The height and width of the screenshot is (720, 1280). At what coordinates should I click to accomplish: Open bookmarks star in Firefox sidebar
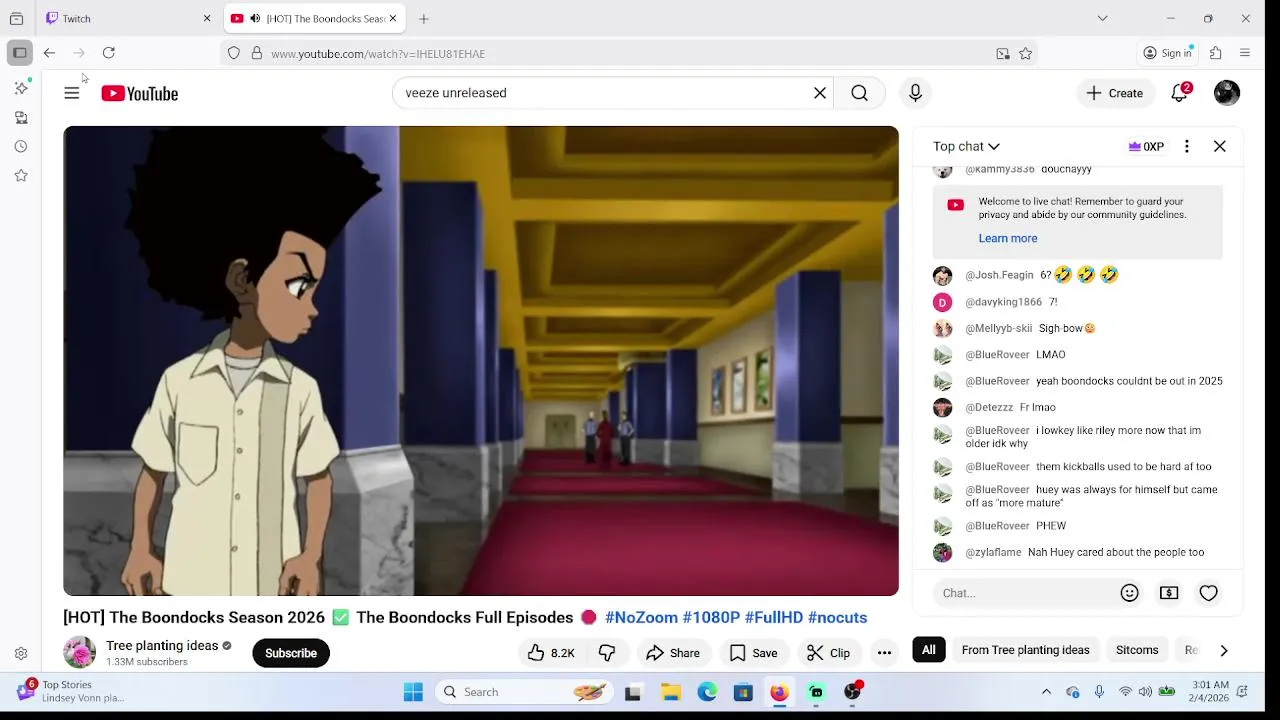point(21,176)
